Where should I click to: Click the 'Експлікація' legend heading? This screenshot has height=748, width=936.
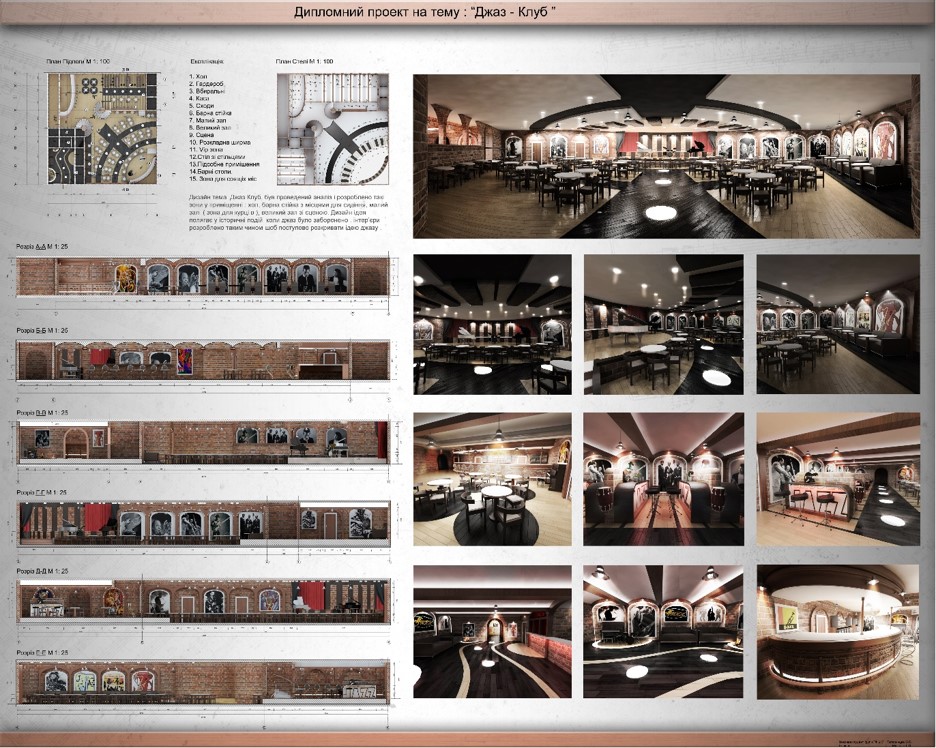pos(206,62)
